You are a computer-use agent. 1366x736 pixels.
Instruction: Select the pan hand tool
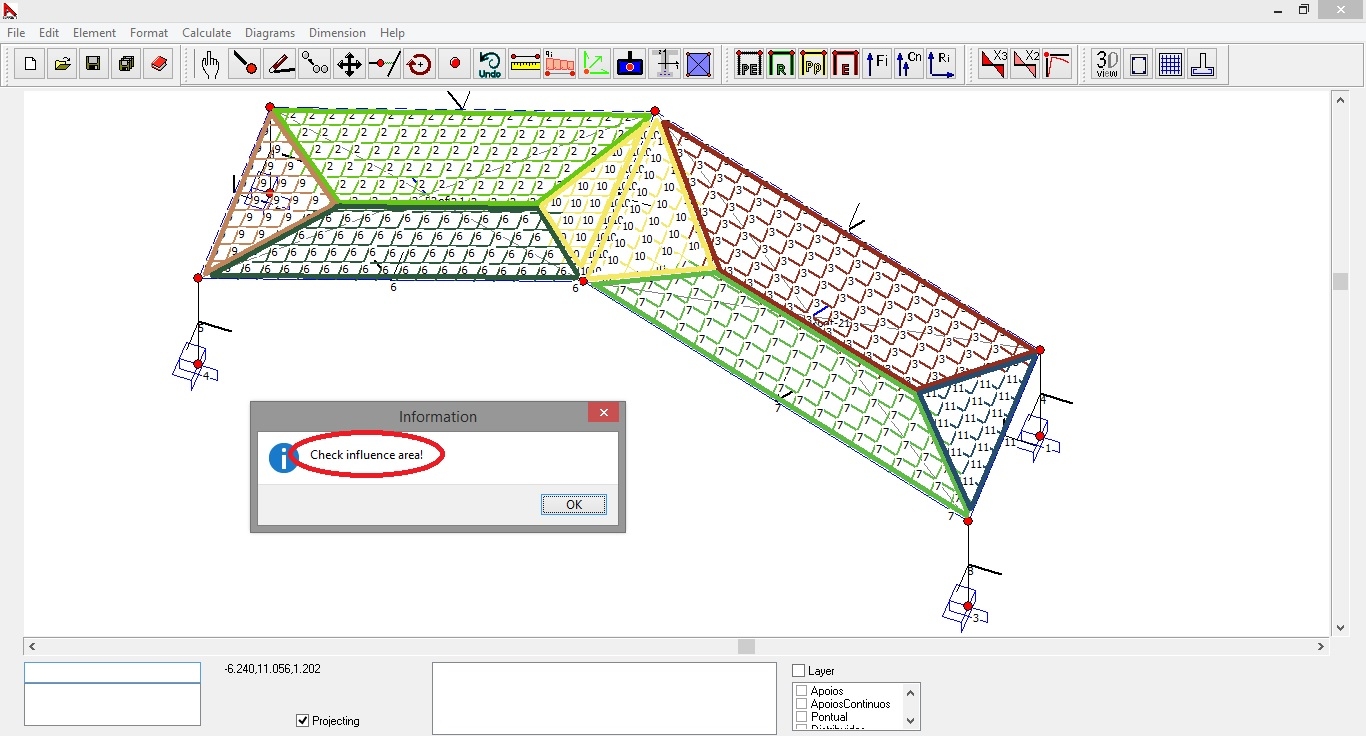(x=209, y=65)
